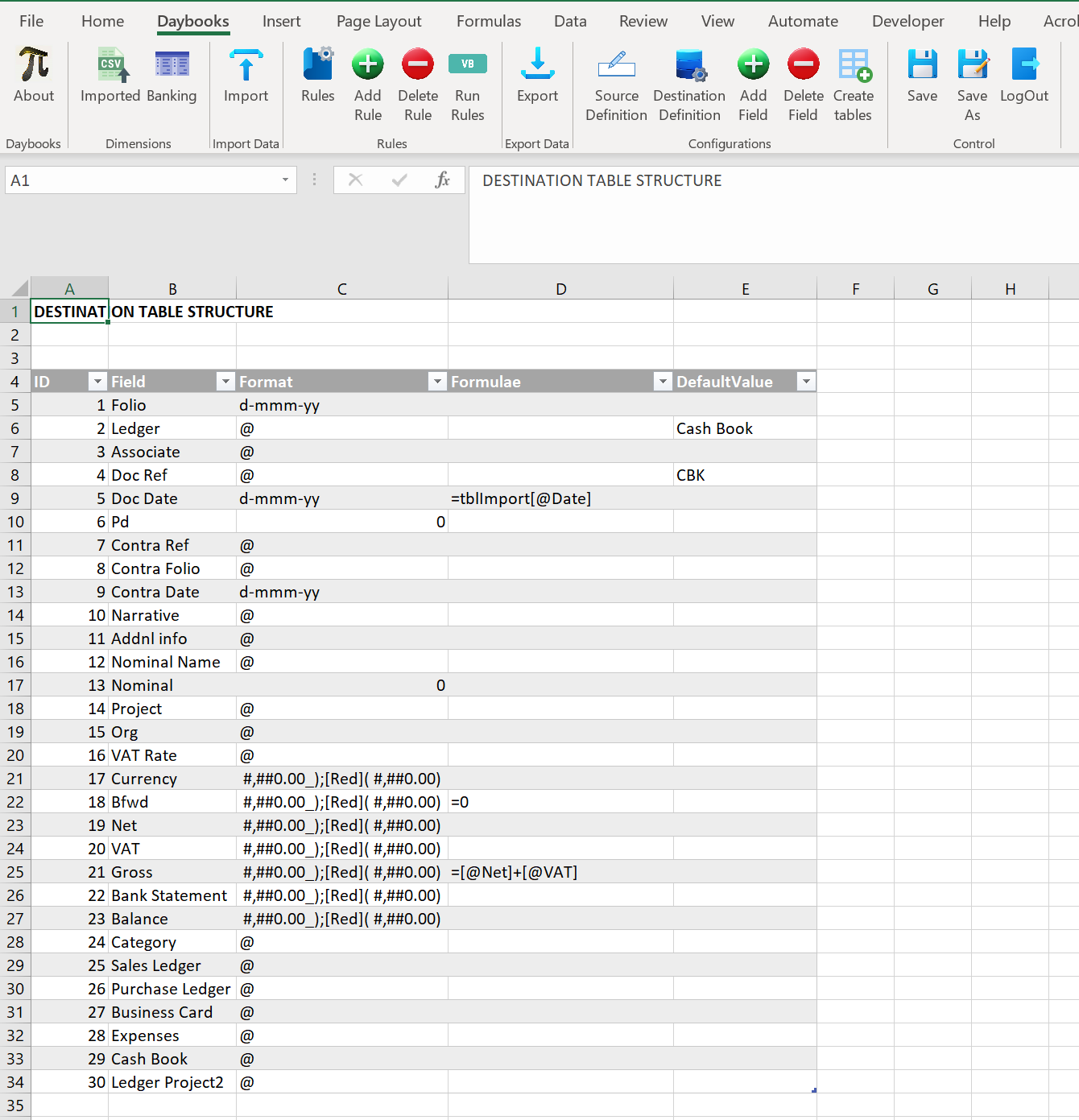
Task: Click the fx Insert Function icon
Action: tap(442, 180)
